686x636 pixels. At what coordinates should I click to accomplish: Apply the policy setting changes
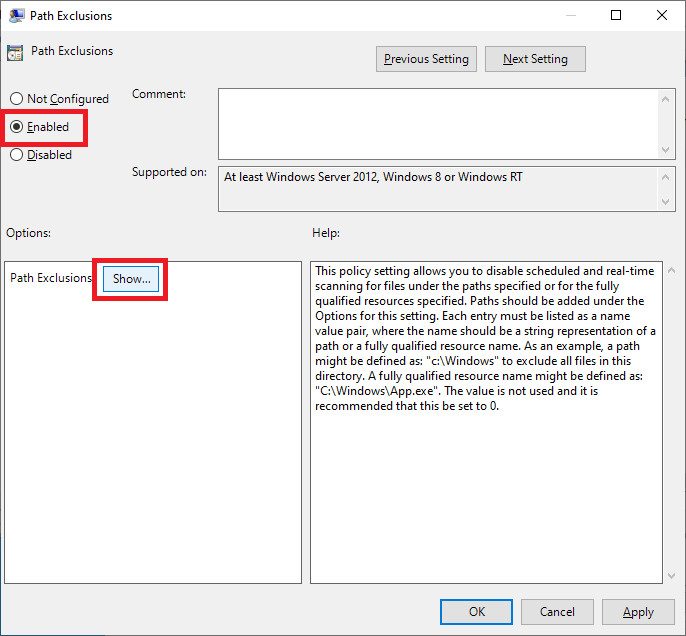tap(638, 611)
